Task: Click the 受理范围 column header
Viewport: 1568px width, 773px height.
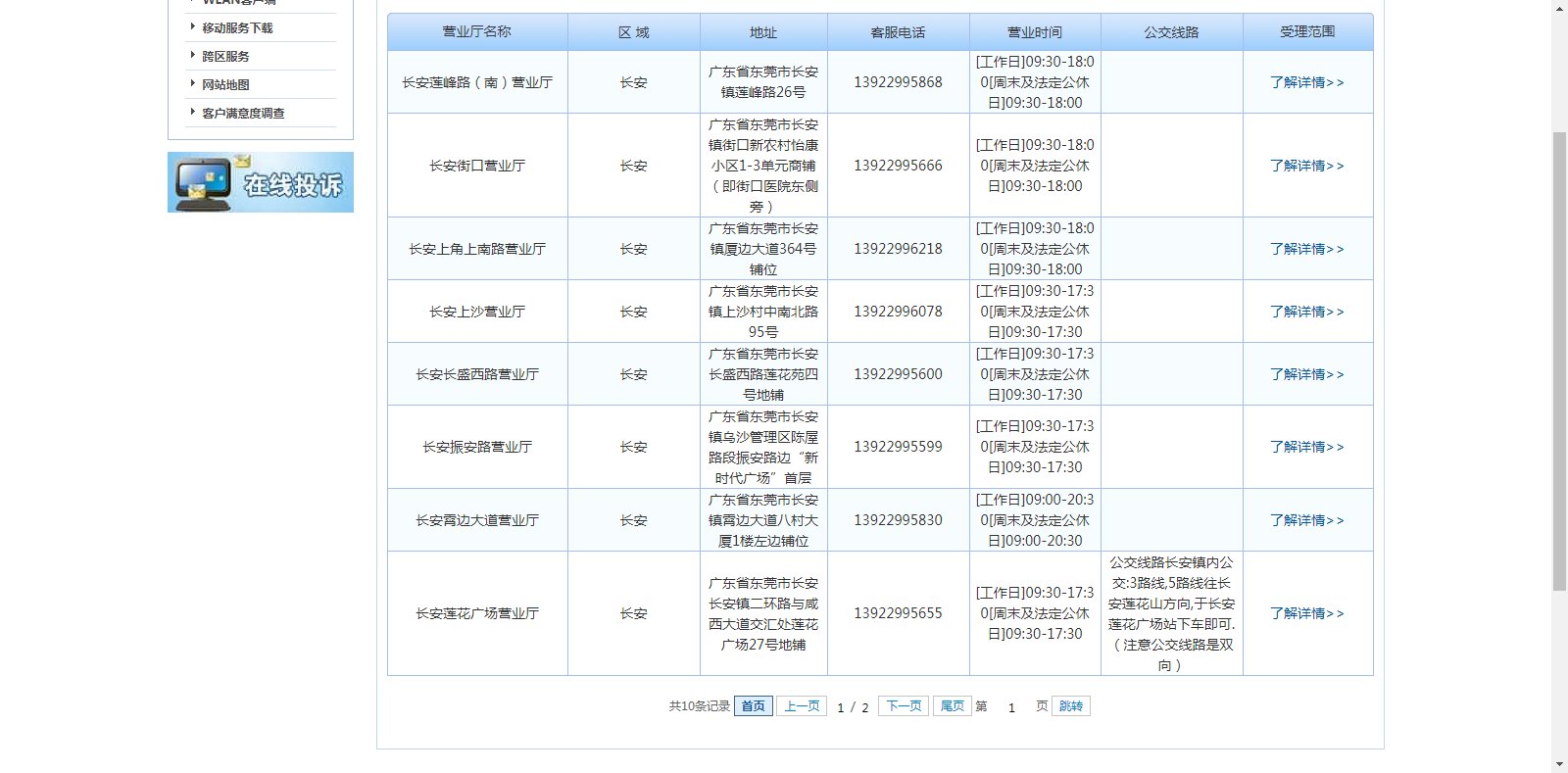Action: [1307, 32]
